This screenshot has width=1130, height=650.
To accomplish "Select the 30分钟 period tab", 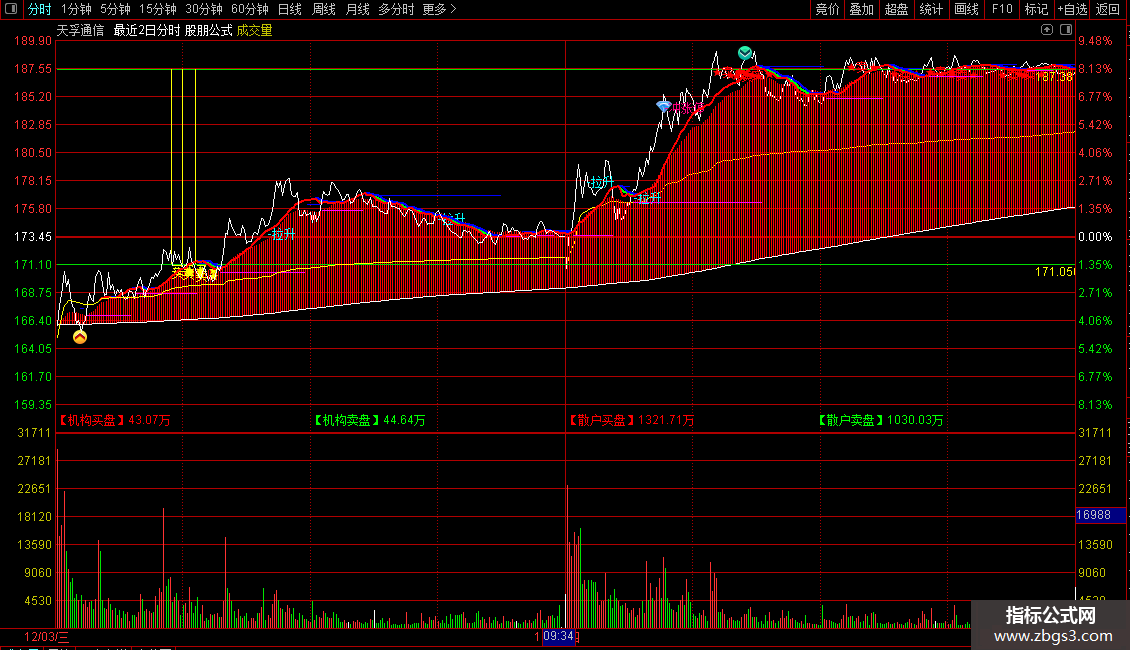I will tap(204, 9).
